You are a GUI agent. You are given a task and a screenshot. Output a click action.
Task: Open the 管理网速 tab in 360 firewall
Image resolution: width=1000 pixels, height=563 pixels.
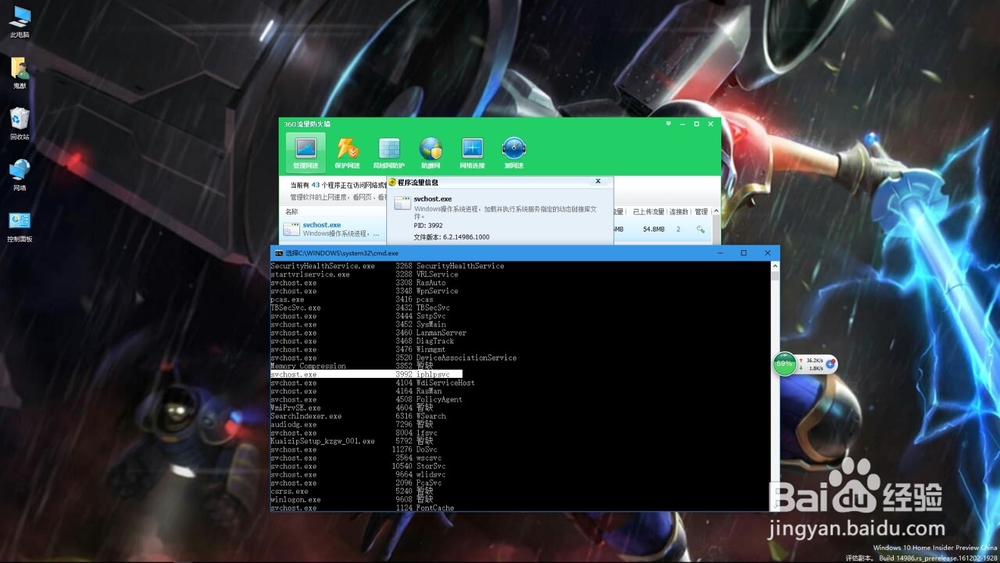coord(305,152)
